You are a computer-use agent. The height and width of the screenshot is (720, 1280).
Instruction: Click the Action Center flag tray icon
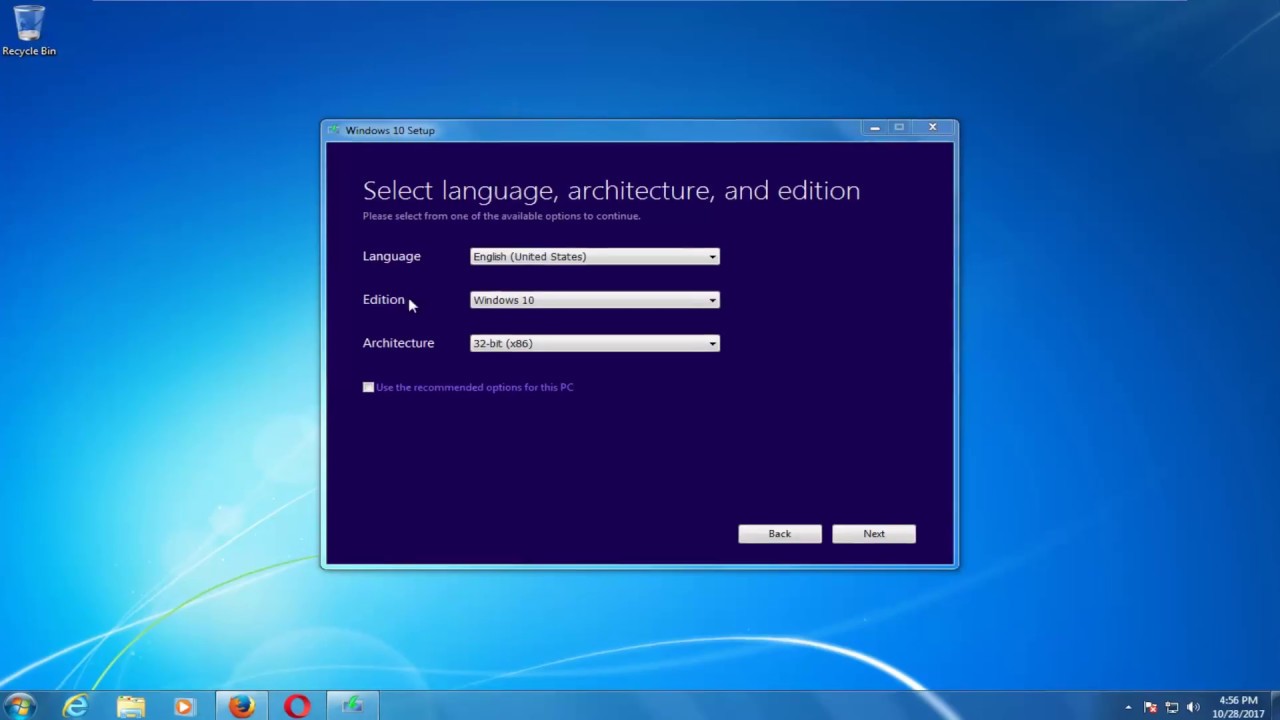tap(1150, 707)
